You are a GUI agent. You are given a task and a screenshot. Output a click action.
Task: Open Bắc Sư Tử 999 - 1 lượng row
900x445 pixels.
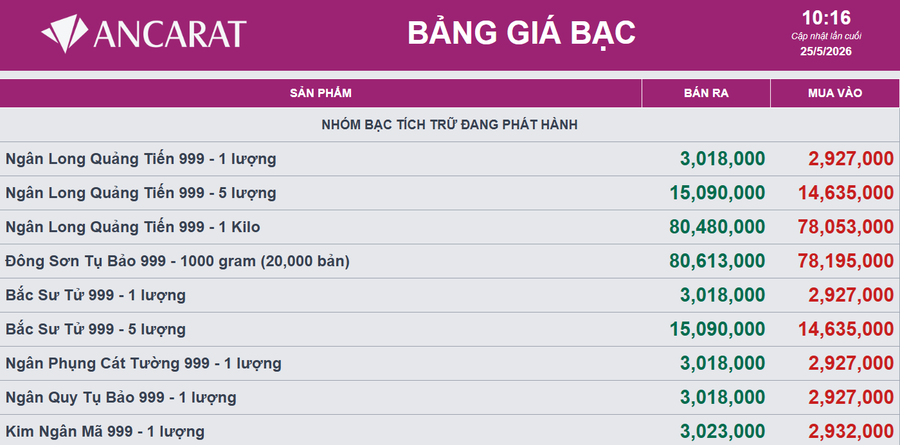pyautogui.click(x=449, y=296)
